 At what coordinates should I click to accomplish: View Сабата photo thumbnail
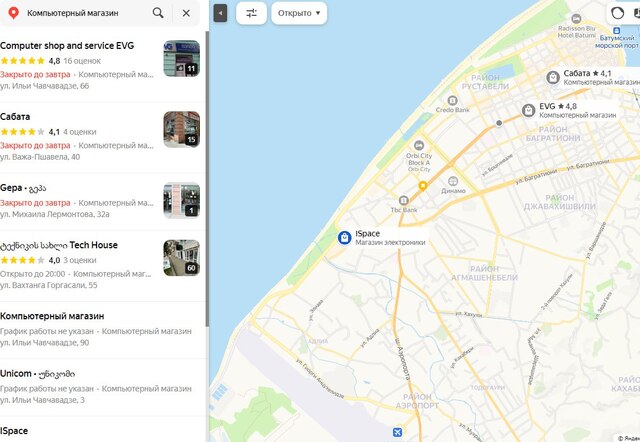(x=182, y=129)
